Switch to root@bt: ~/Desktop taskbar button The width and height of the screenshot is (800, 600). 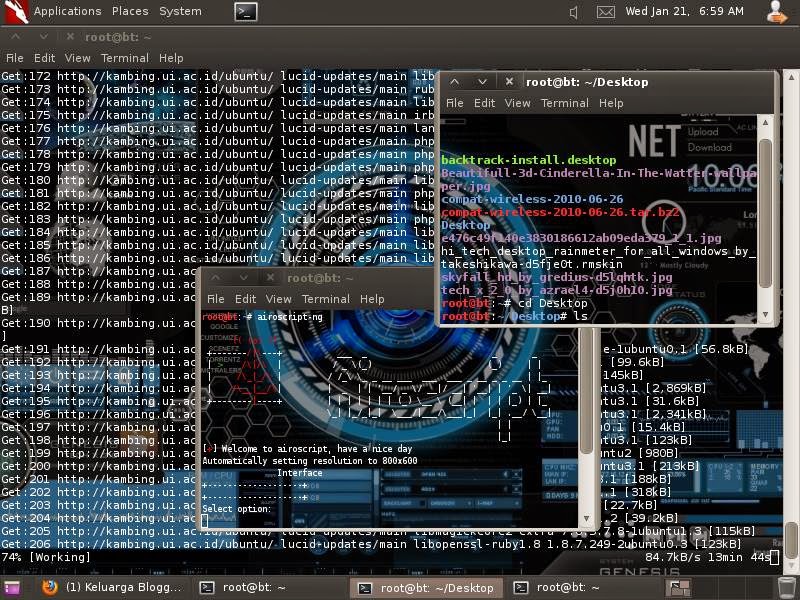(427, 588)
